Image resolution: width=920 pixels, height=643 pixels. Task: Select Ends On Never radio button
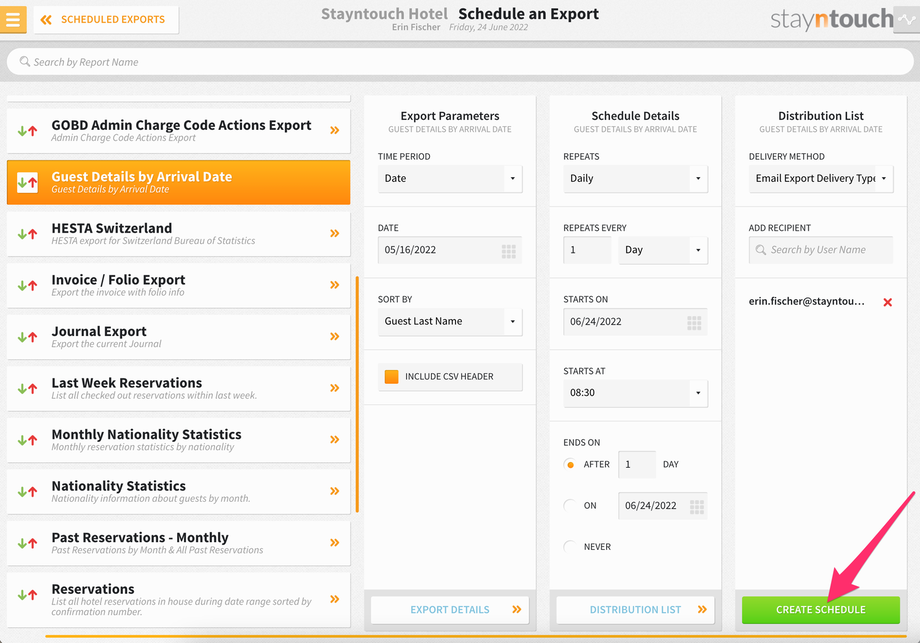pos(570,547)
